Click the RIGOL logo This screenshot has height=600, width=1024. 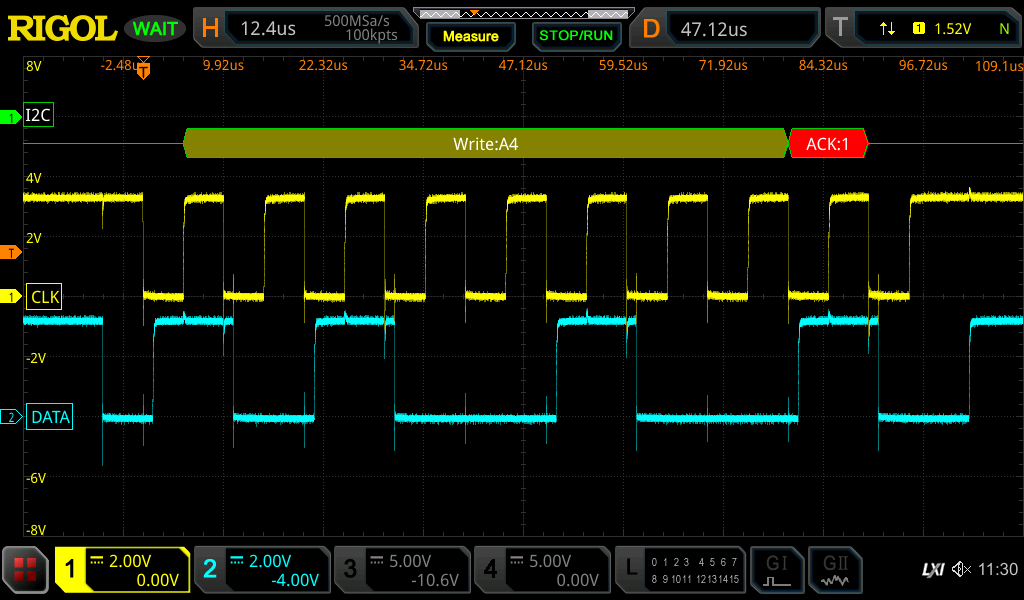pyautogui.click(x=62, y=29)
